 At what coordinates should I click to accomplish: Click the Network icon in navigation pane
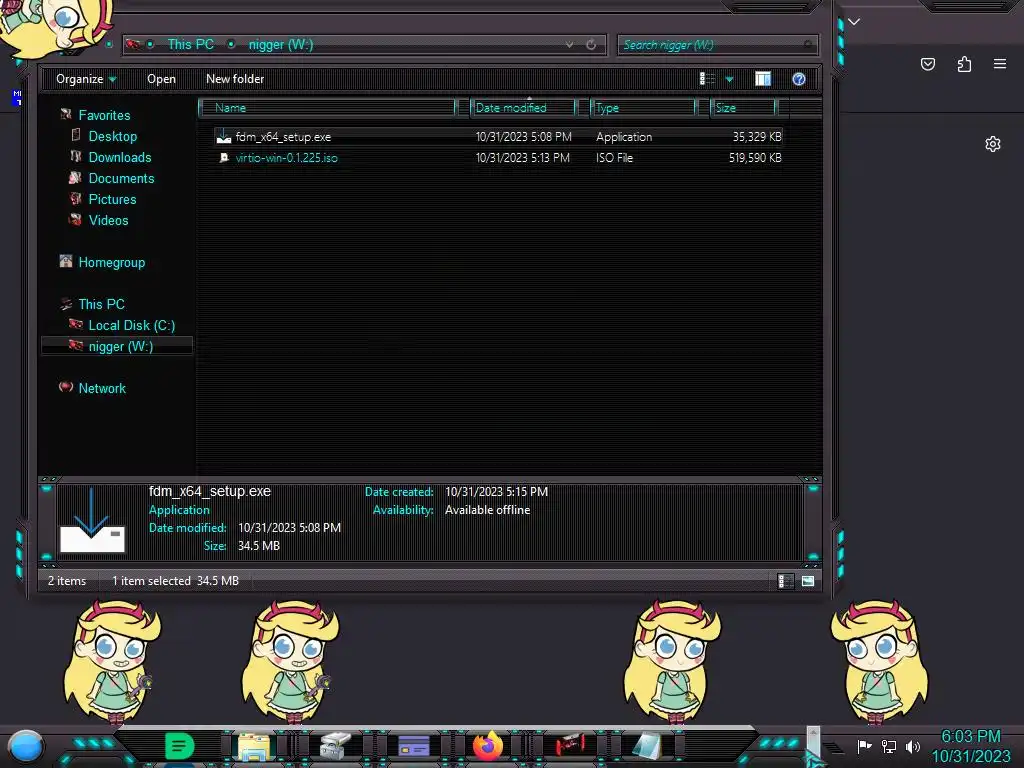pos(66,387)
